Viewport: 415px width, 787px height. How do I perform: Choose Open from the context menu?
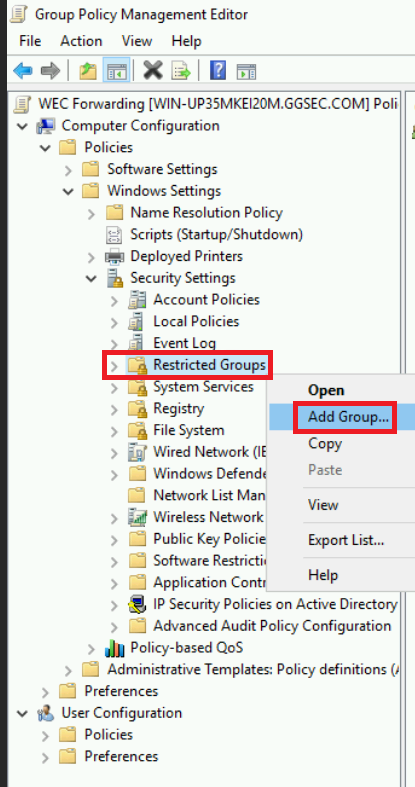point(342,390)
